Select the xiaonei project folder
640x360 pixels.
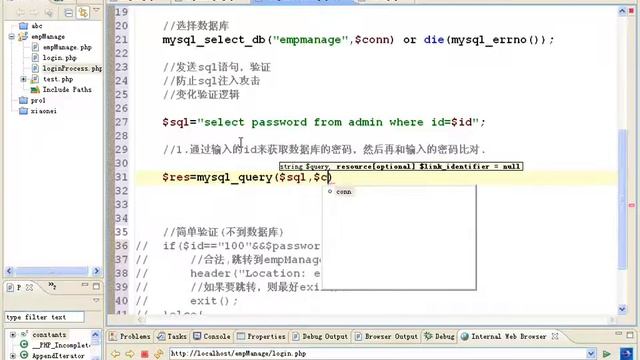click(38, 111)
